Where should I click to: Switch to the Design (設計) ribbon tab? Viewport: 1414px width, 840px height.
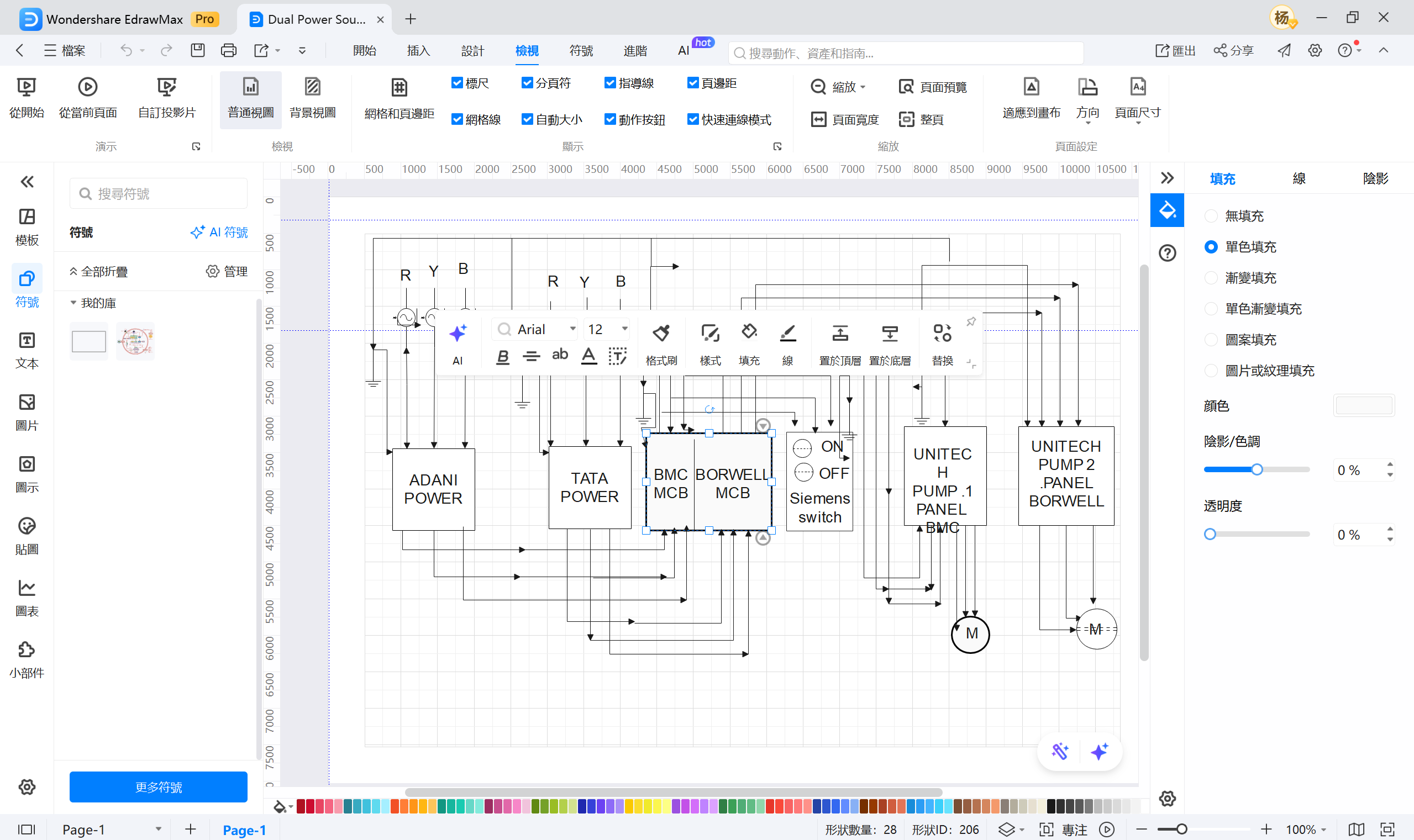click(472, 51)
